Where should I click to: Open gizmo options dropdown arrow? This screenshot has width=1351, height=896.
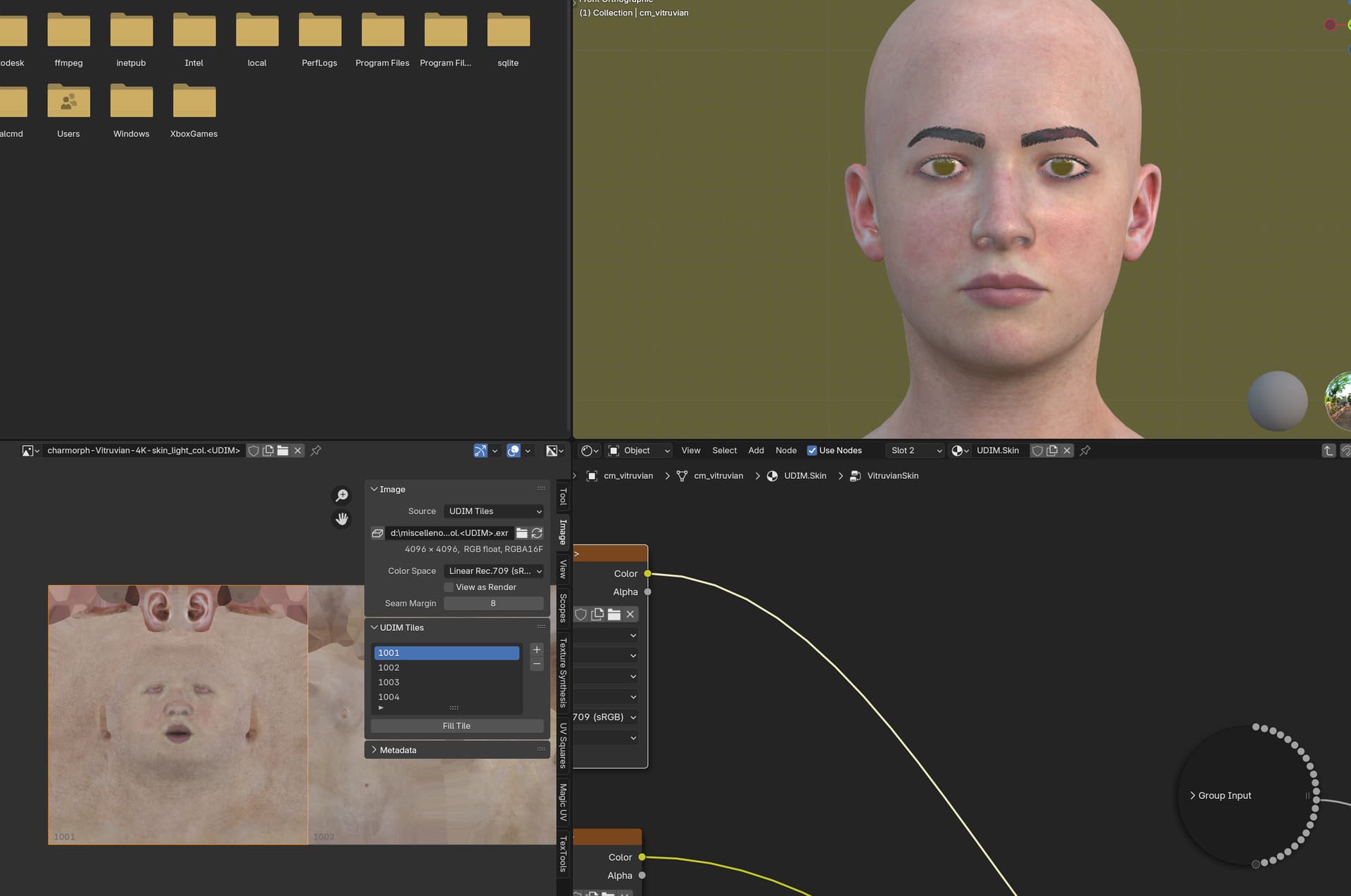[495, 451]
